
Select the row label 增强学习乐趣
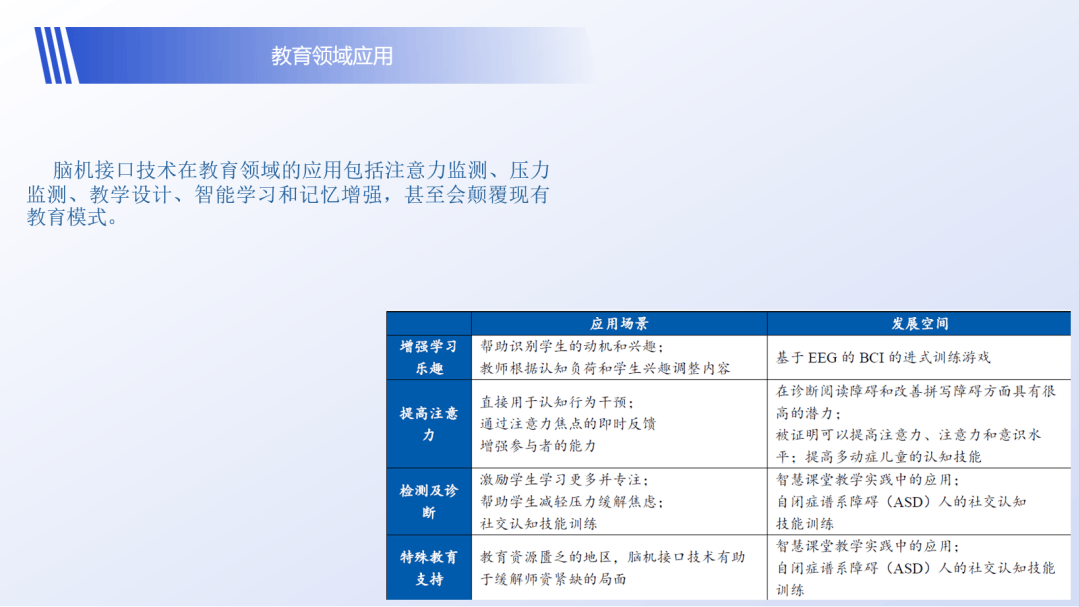428,358
